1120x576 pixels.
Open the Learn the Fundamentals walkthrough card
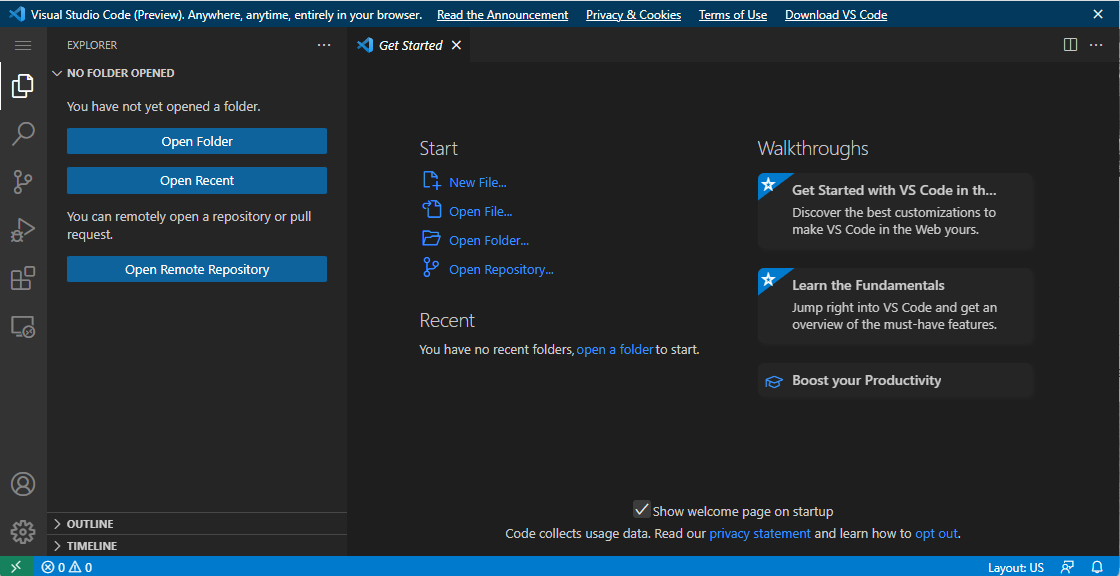[896, 306]
